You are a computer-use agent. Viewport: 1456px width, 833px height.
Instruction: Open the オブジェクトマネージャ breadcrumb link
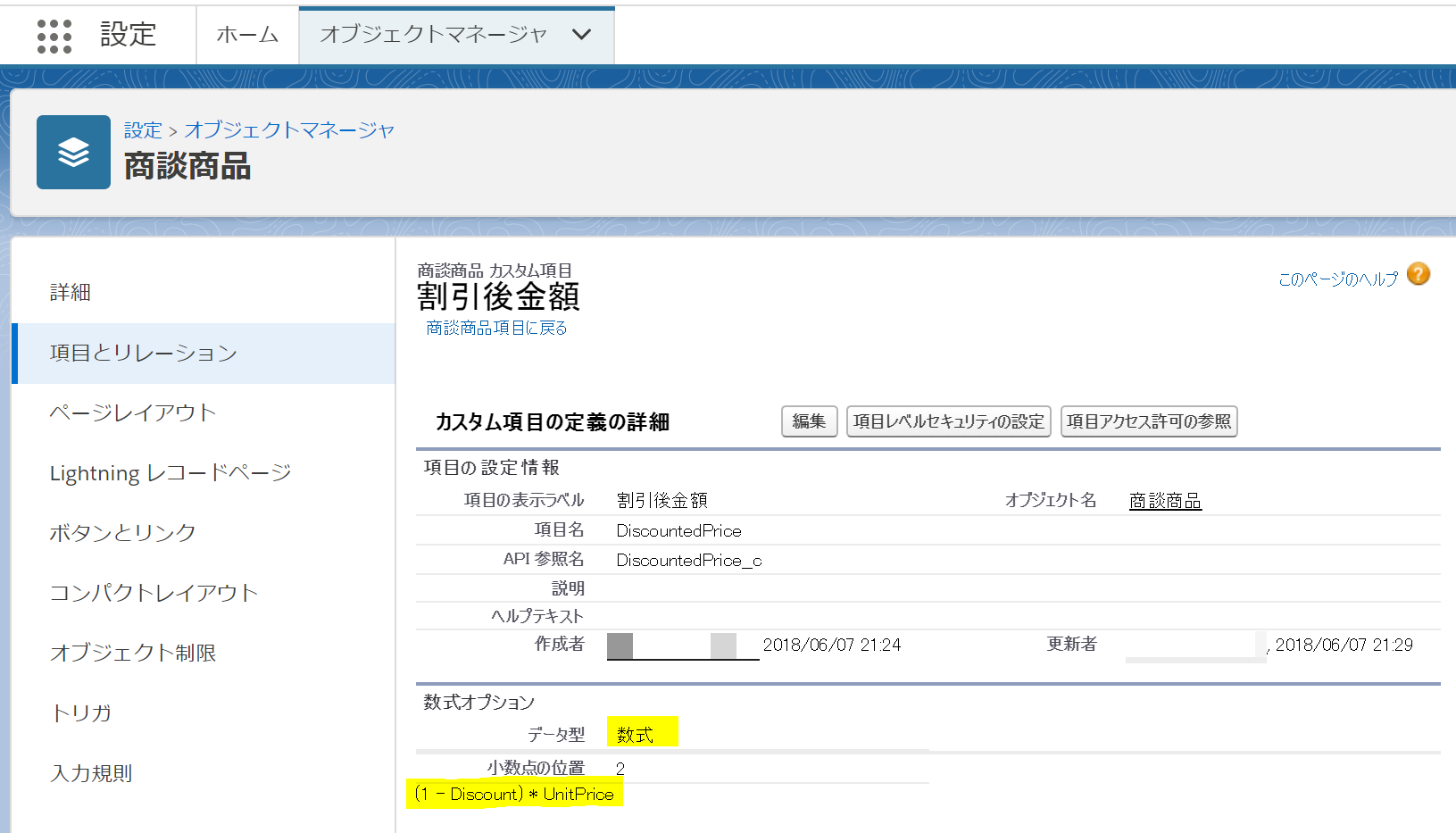[x=289, y=129]
